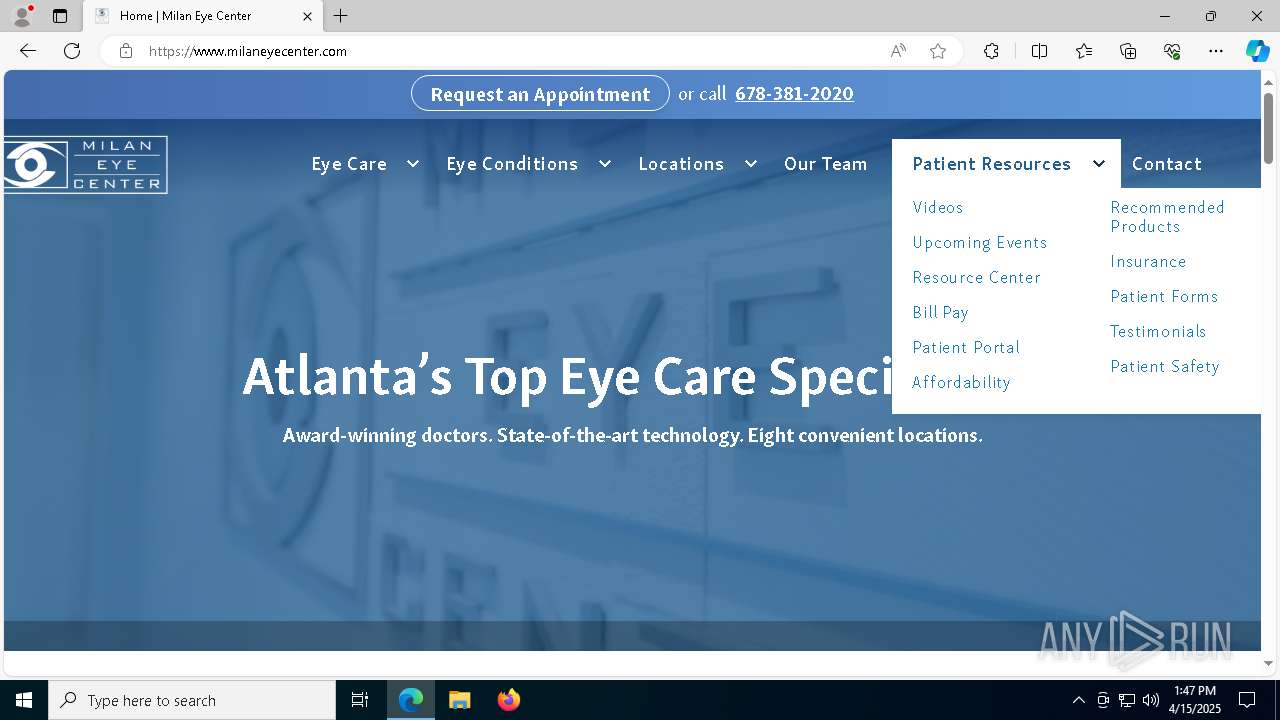This screenshot has width=1280, height=720.
Task: Expand Eye Conditions menu chevron
Action: [604, 164]
